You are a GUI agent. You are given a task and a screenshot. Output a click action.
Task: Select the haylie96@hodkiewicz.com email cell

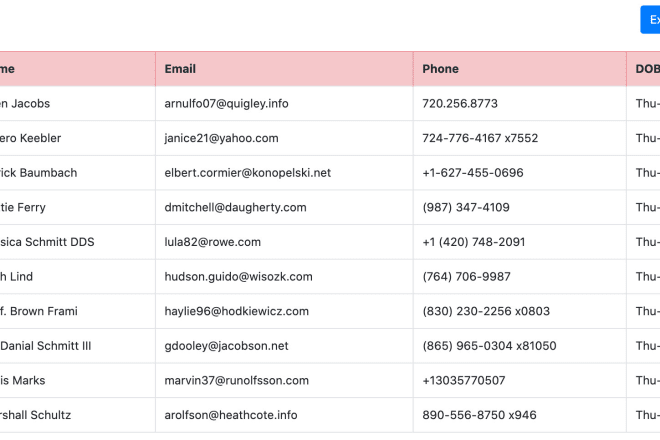pos(236,311)
